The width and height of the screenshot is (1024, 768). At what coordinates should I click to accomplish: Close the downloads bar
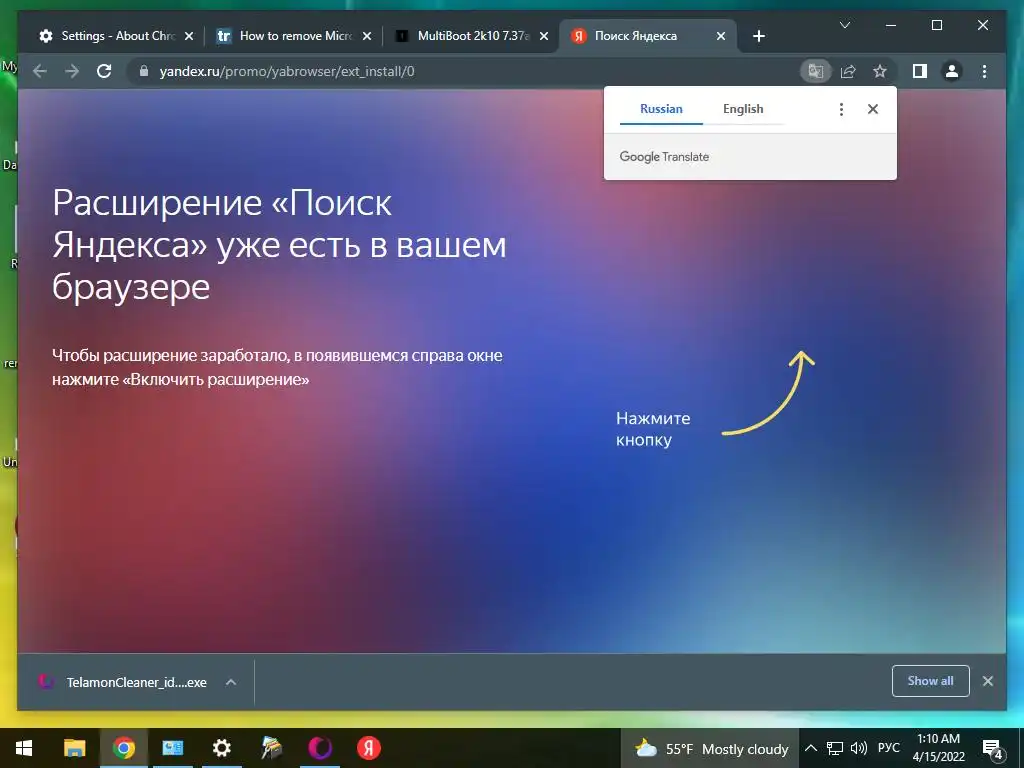pos(987,681)
